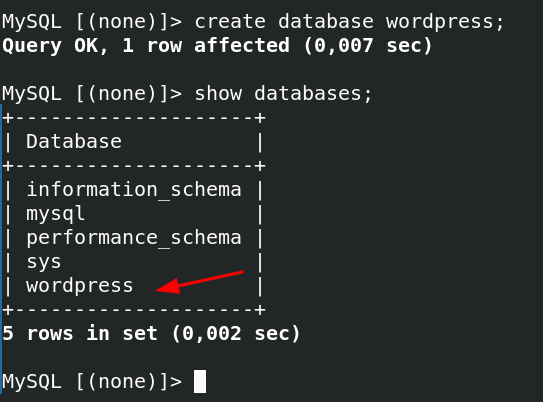Click the top table border line

point(134,118)
